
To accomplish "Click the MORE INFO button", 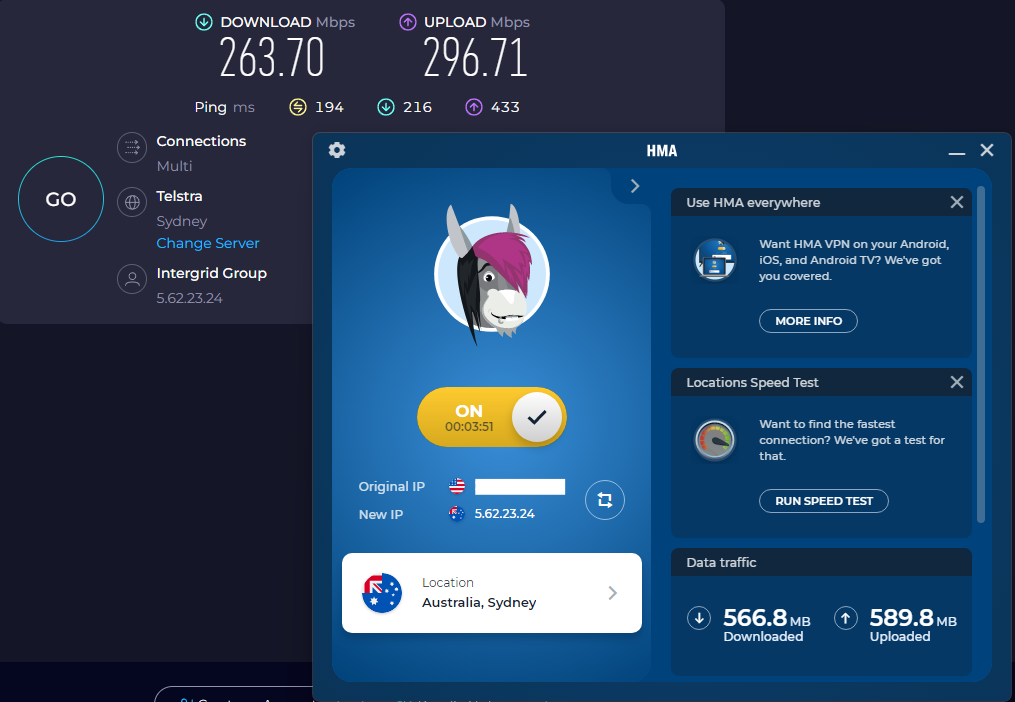I will (x=808, y=321).
